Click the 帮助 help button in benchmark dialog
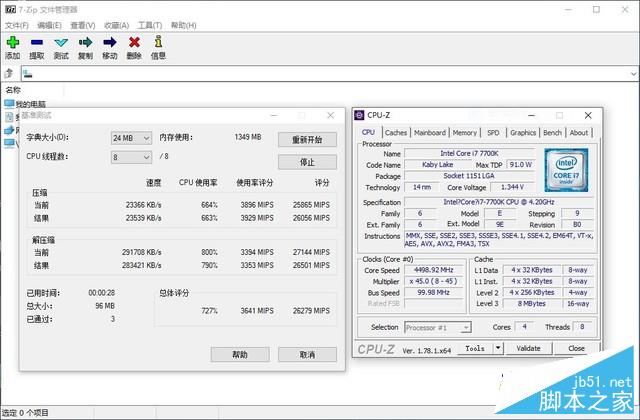This screenshot has width=640, height=420. click(240, 355)
